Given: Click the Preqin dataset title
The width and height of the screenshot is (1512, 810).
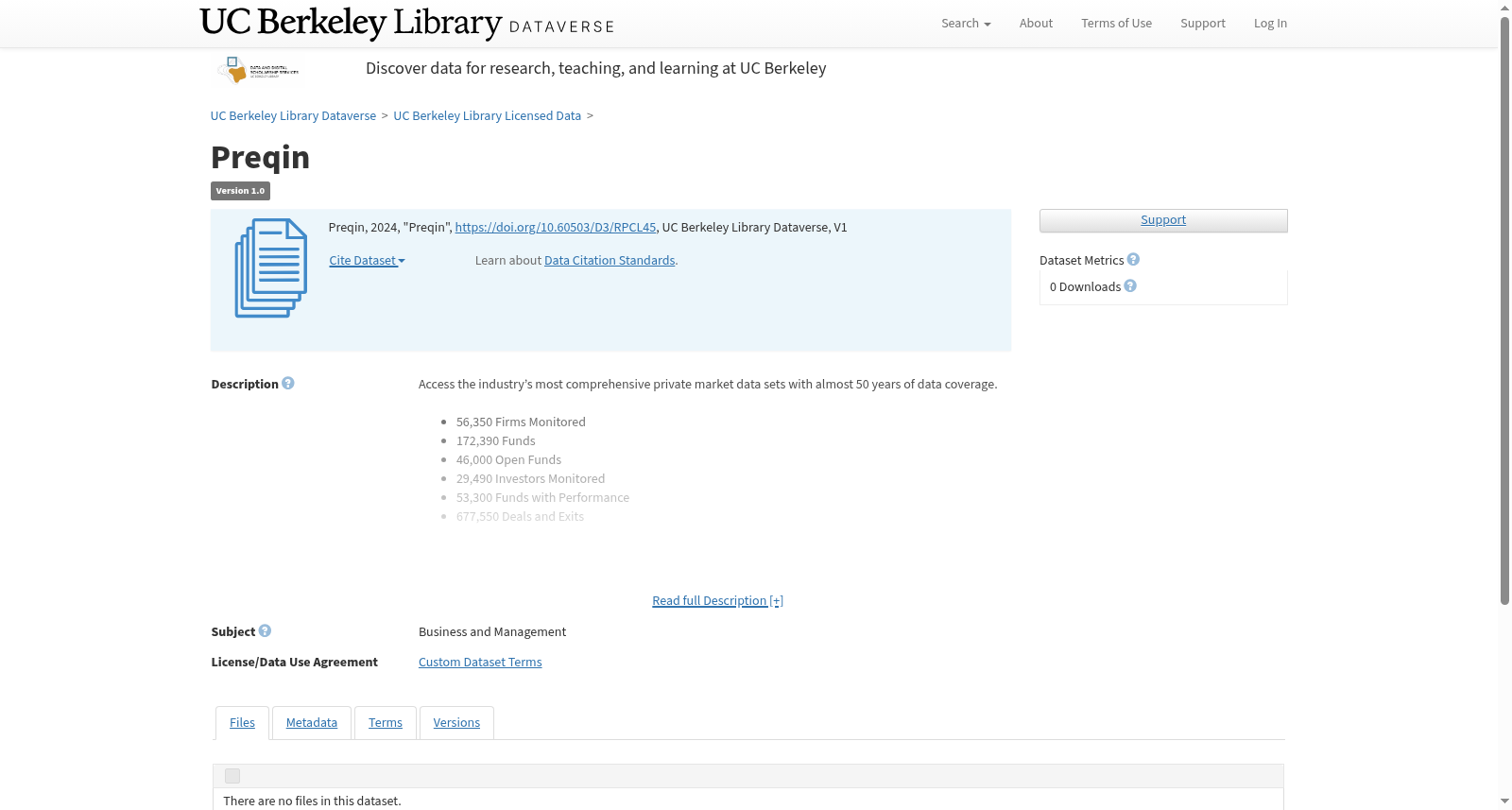Looking at the screenshot, I should pyautogui.click(x=260, y=157).
